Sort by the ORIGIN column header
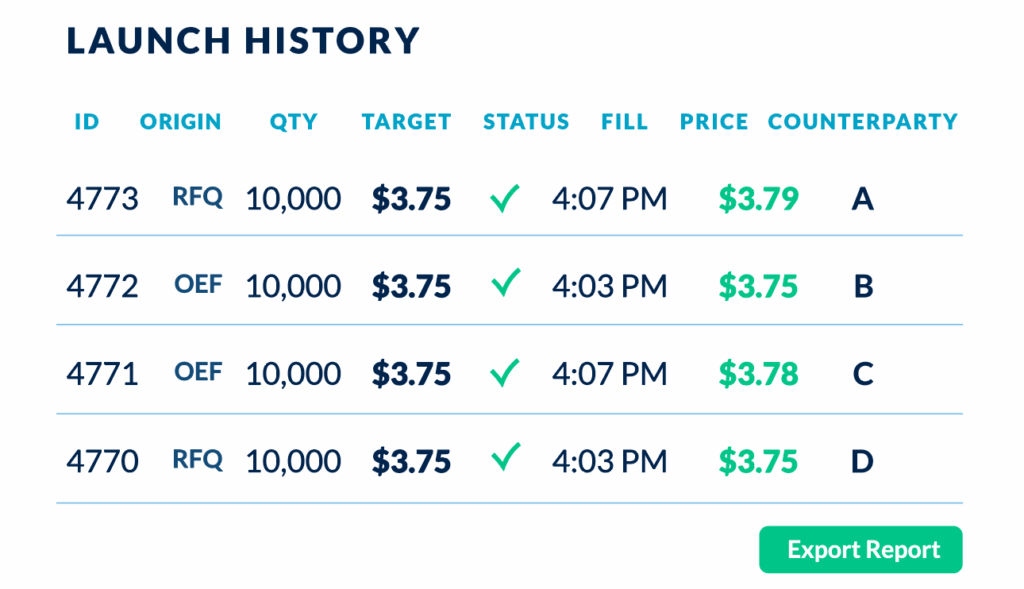Viewport: 1024px width, 589px height. [180, 121]
